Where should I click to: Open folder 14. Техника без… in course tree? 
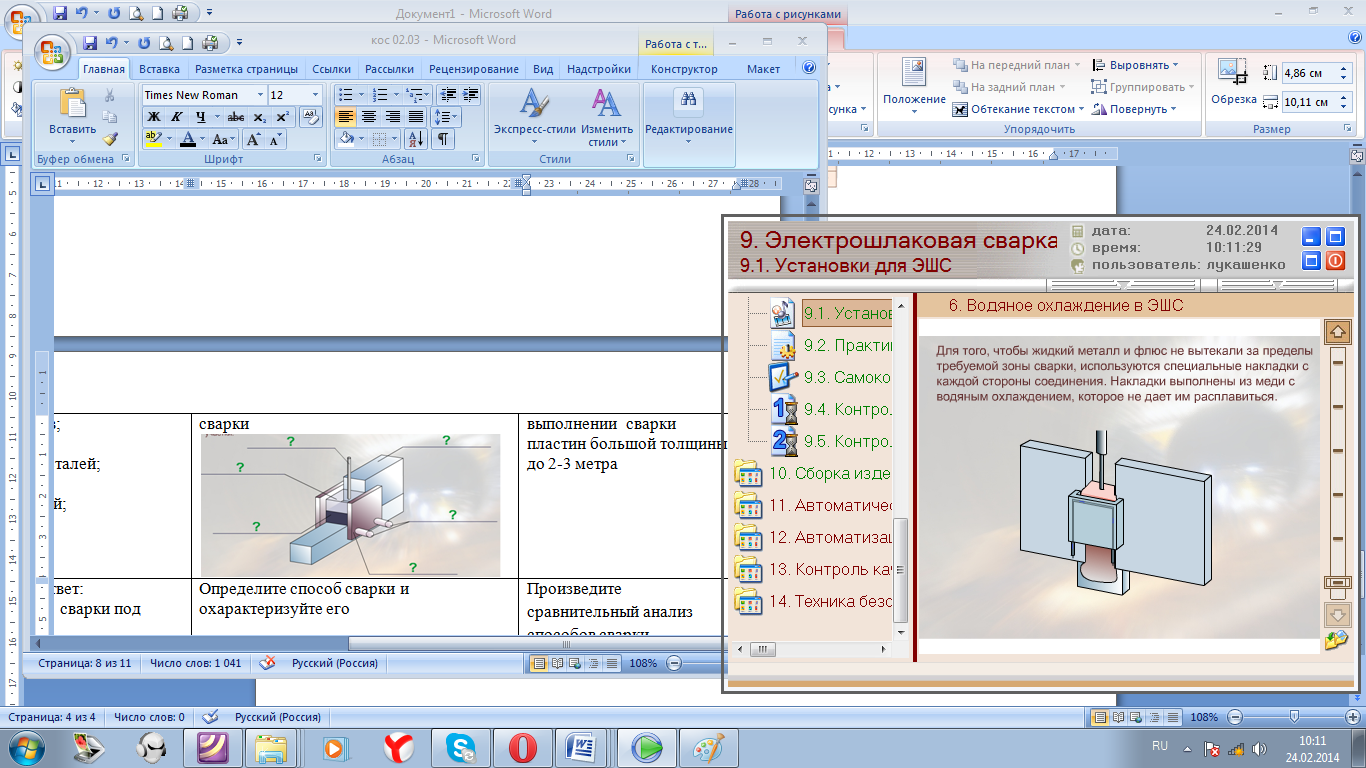813,601
